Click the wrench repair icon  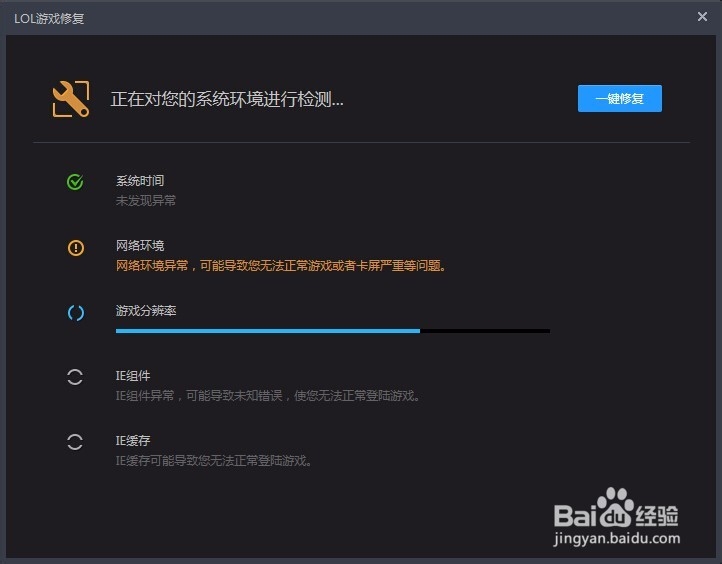70,99
